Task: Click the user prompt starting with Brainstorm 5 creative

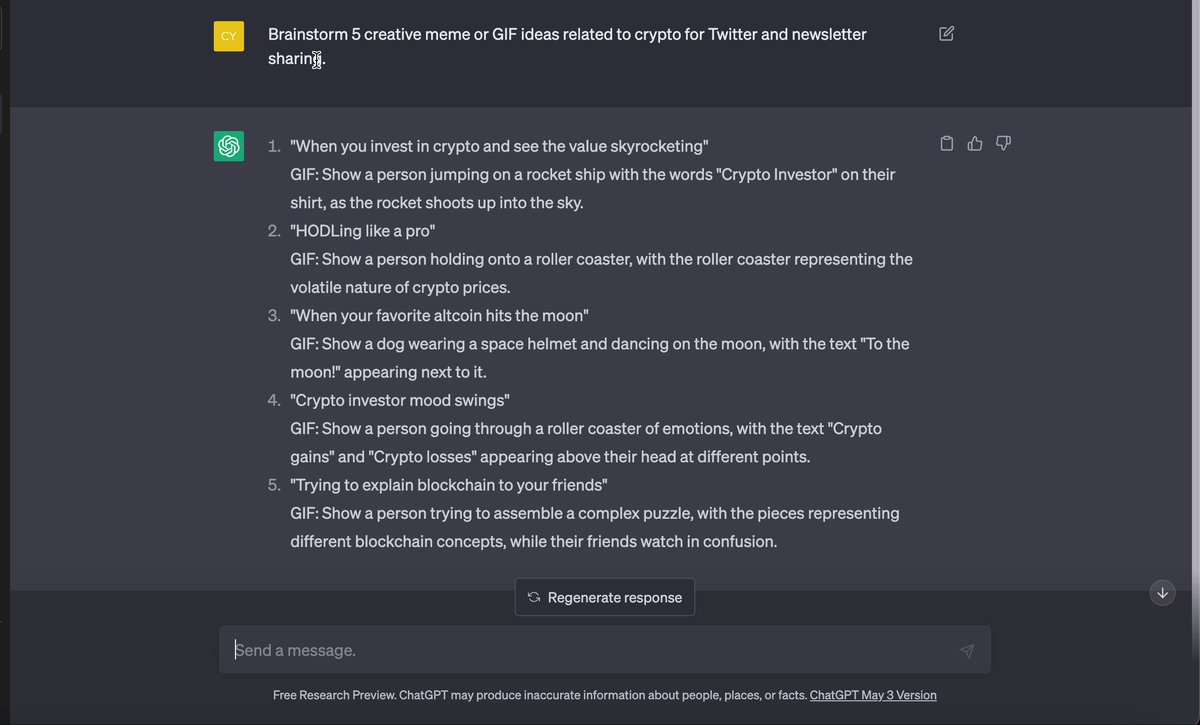Action: (x=567, y=46)
